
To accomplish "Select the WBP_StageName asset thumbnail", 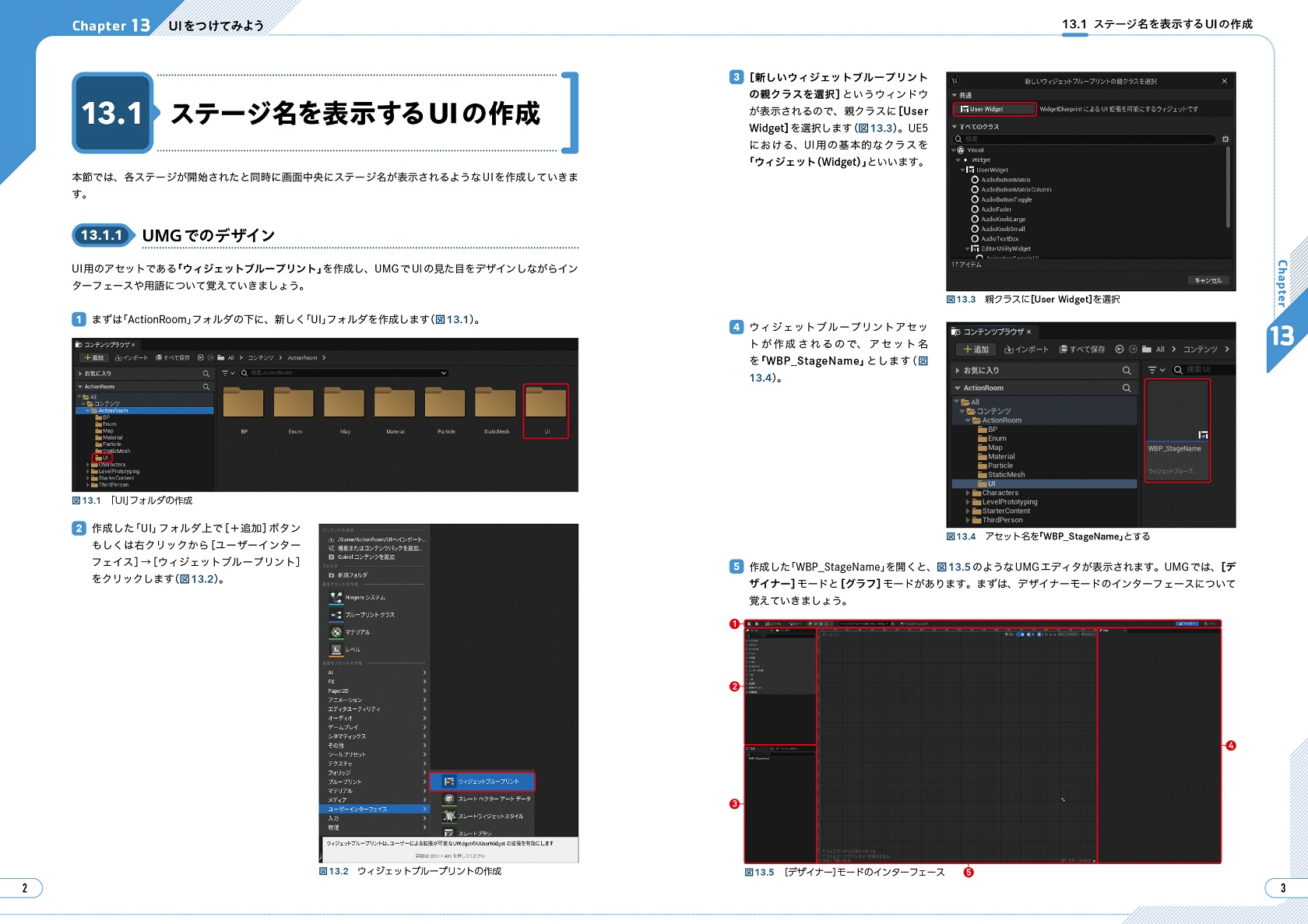I will [x=1176, y=420].
